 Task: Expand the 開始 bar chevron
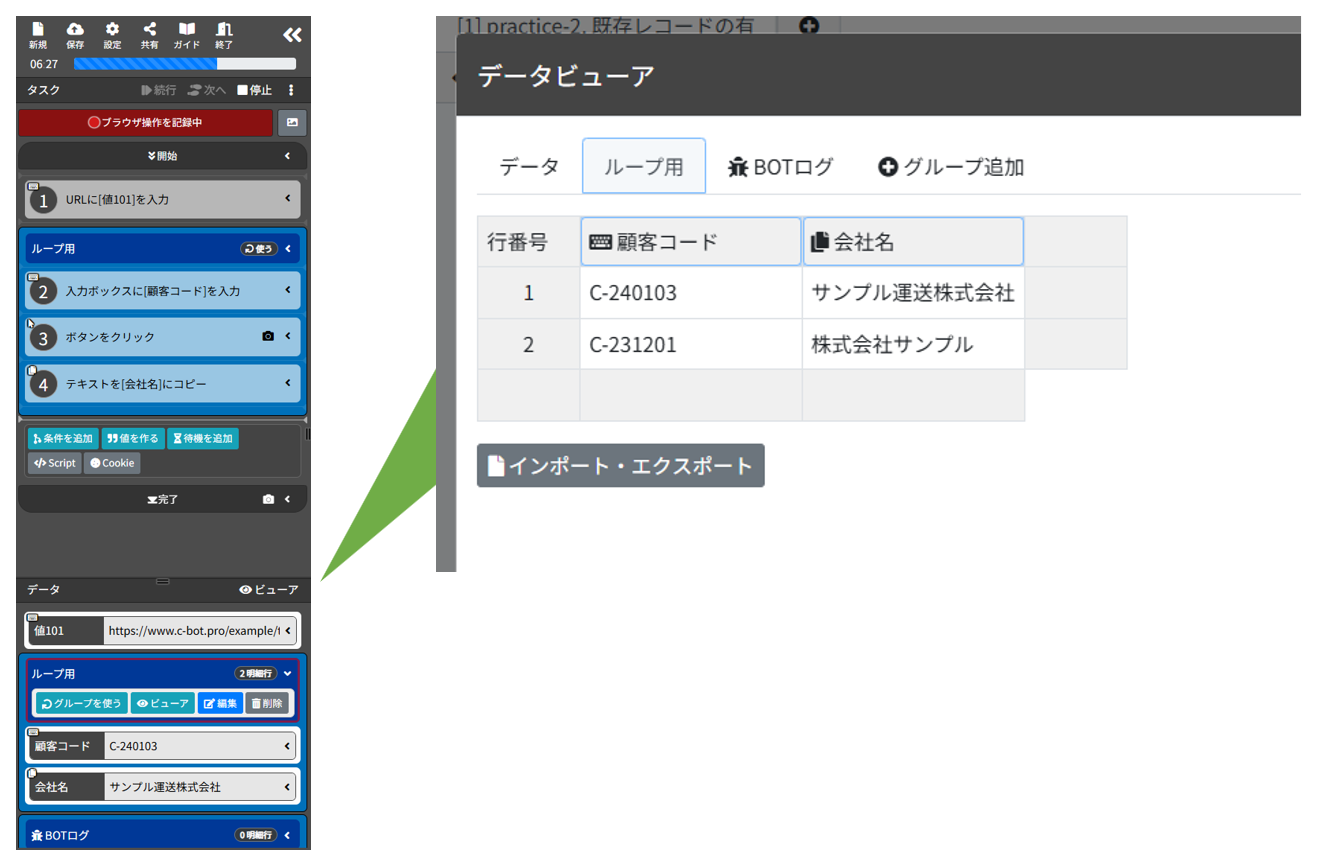tap(288, 156)
